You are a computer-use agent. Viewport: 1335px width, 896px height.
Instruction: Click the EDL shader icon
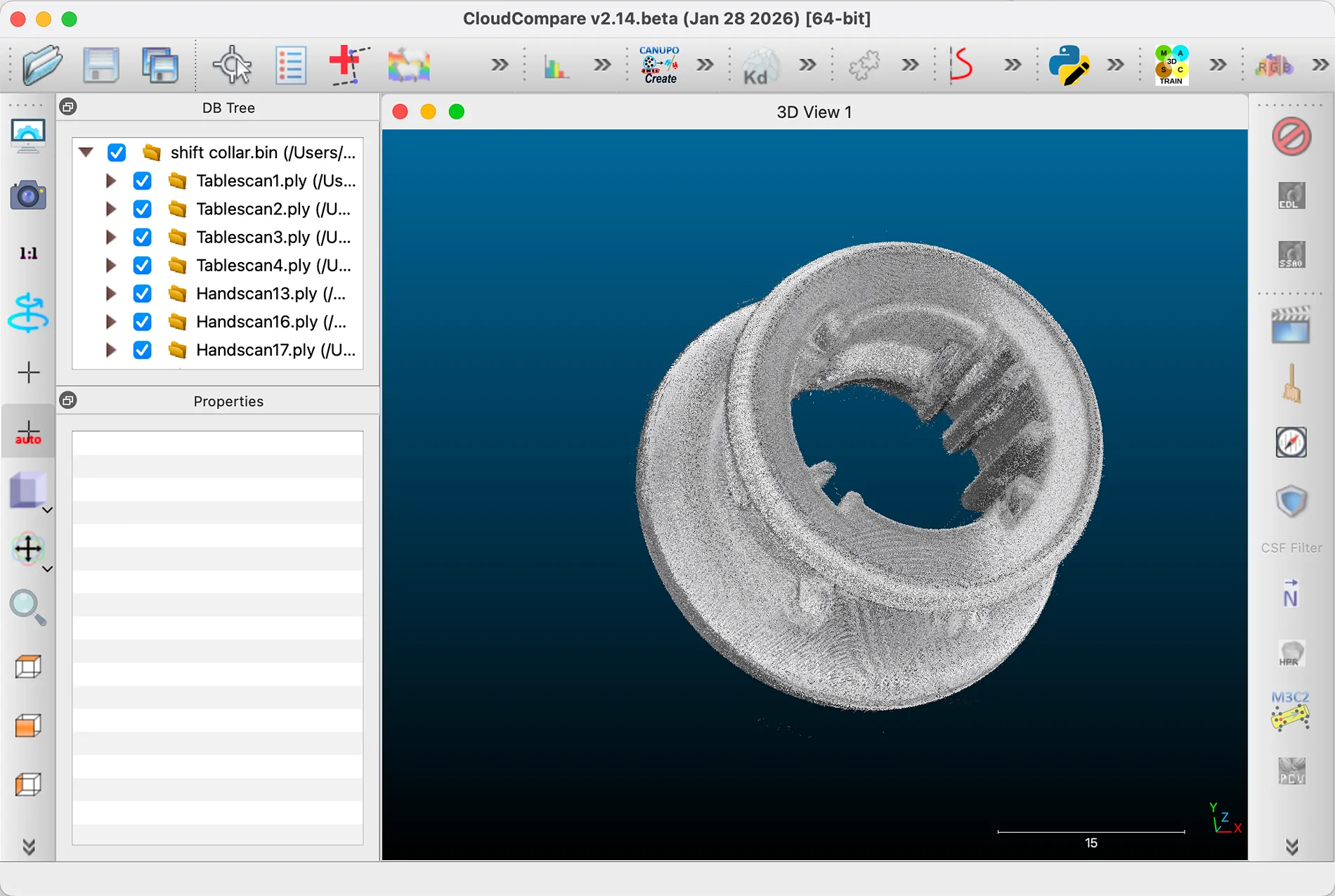coord(1291,196)
